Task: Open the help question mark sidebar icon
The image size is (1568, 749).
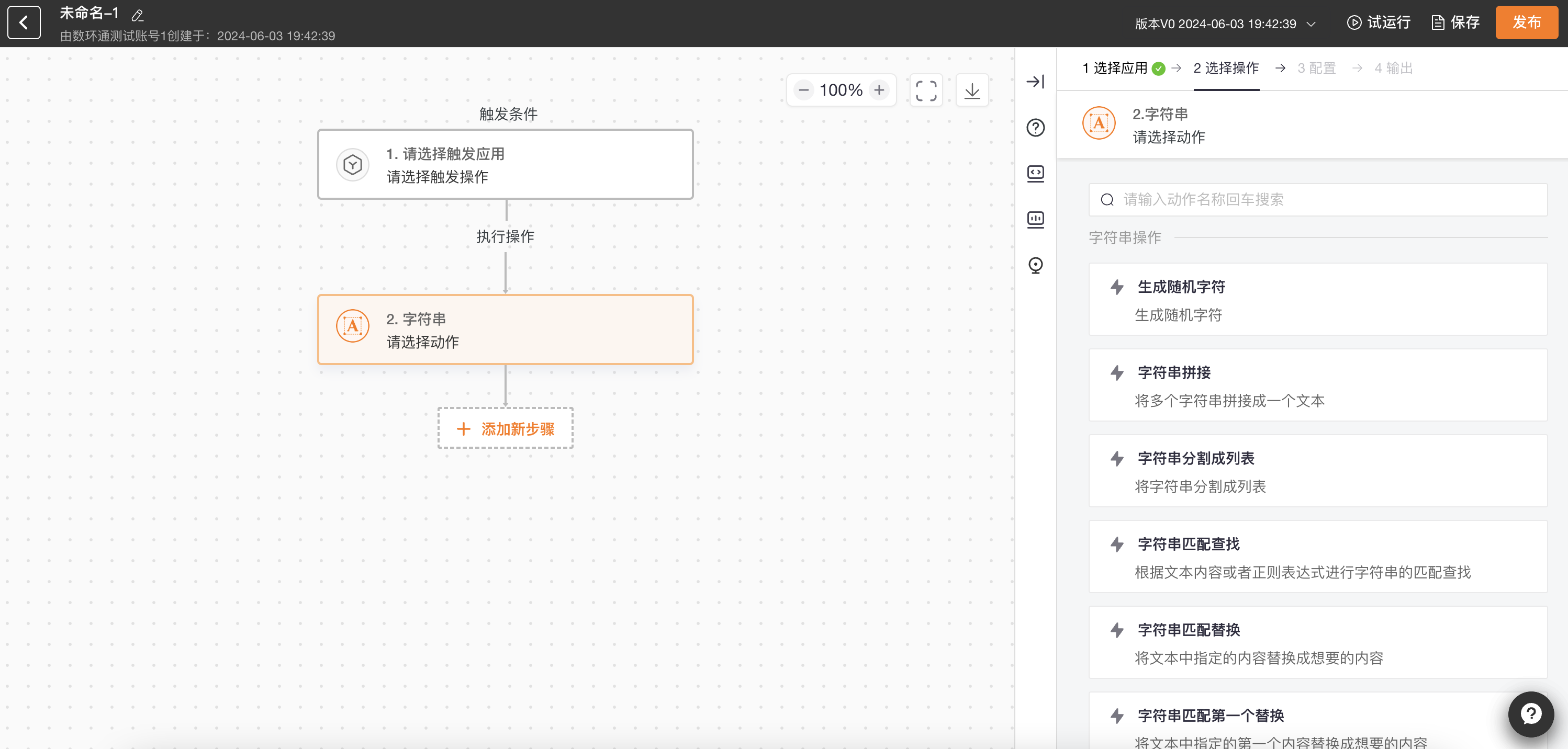Action: 1035,128
